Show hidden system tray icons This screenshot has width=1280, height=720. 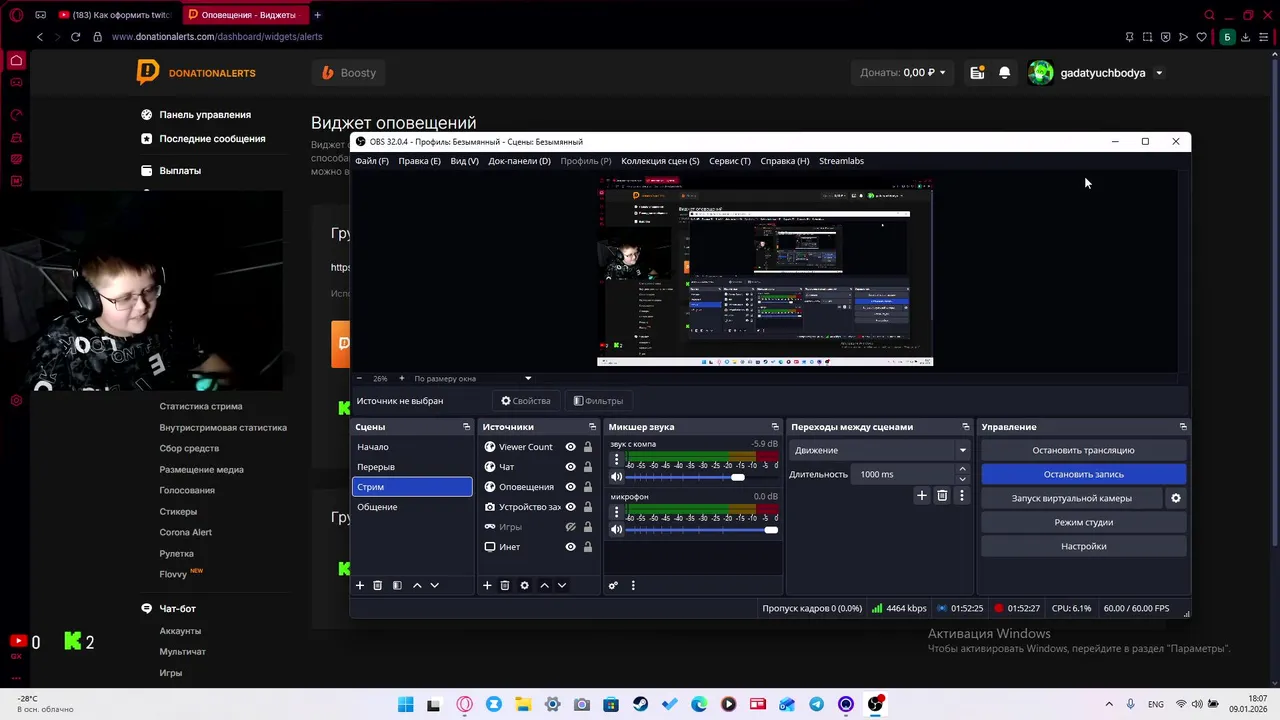[x=1111, y=704]
